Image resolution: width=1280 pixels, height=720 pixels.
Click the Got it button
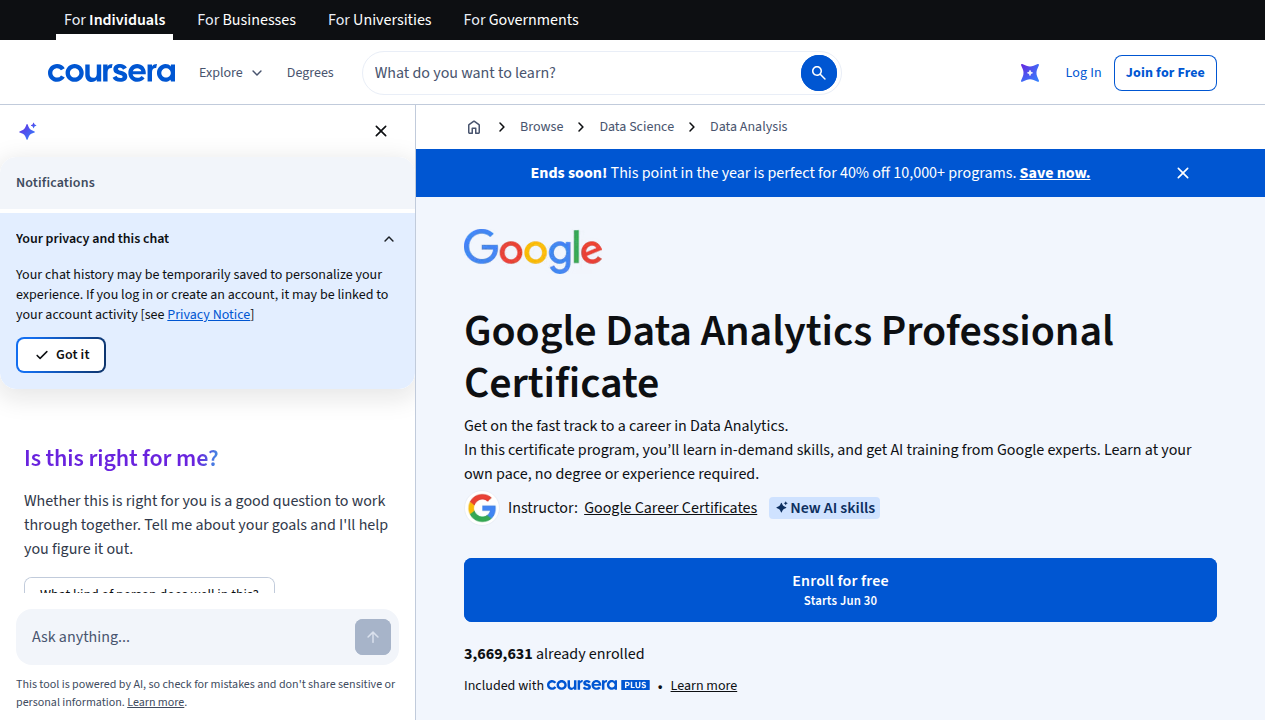point(61,355)
